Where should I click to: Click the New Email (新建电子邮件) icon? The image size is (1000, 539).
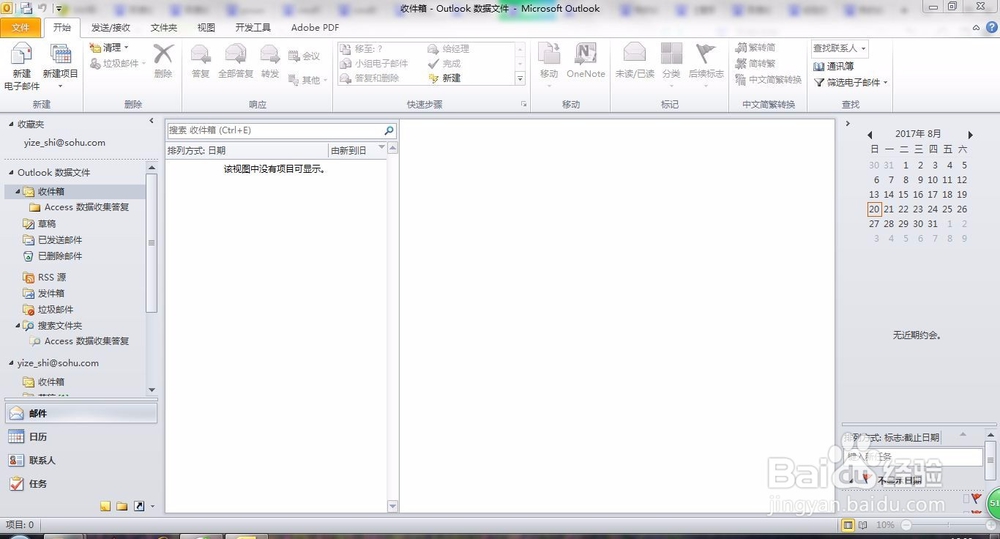click(x=22, y=55)
